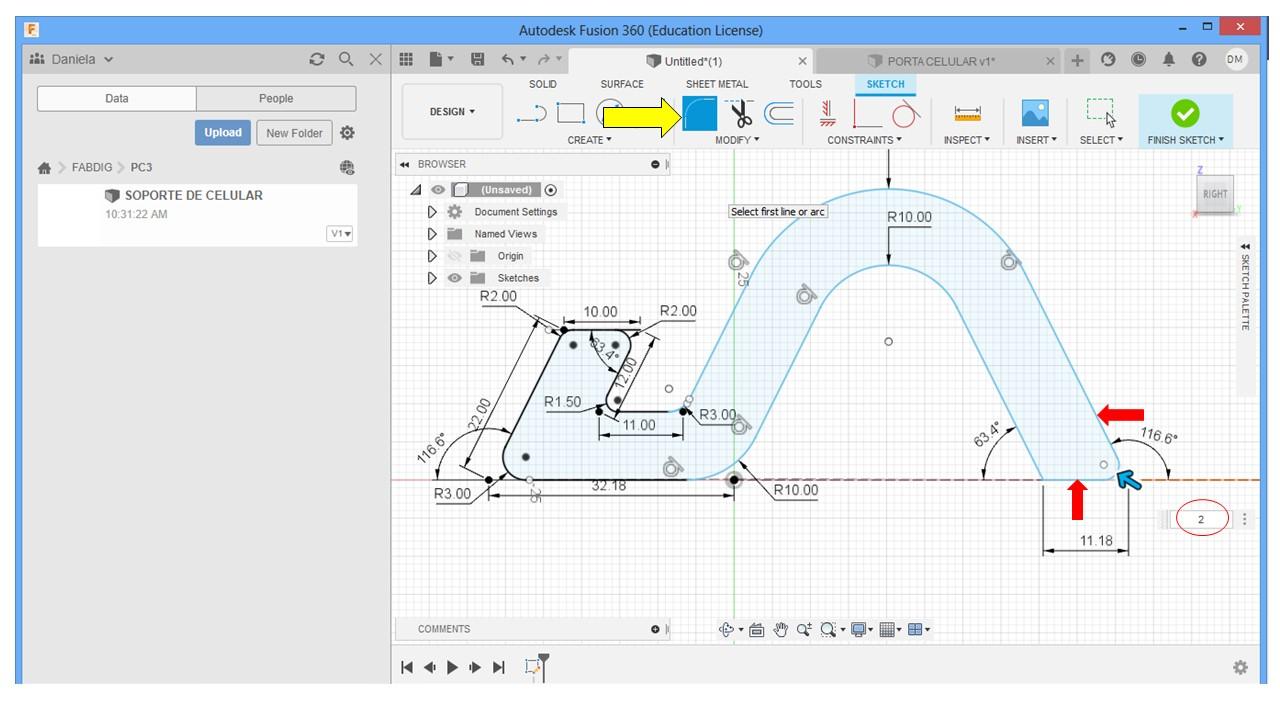The height and width of the screenshot is (720, 1280).
Task: Expand the Comments panel
Action: coord(656,629)
